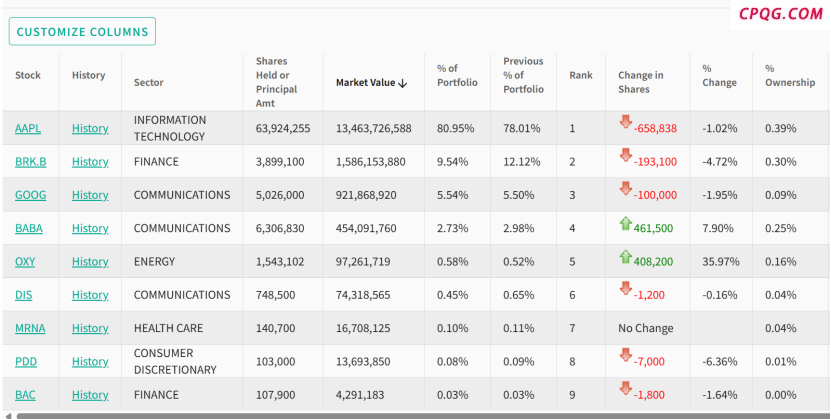Select the 408,200 change in shares

point(653,262)
